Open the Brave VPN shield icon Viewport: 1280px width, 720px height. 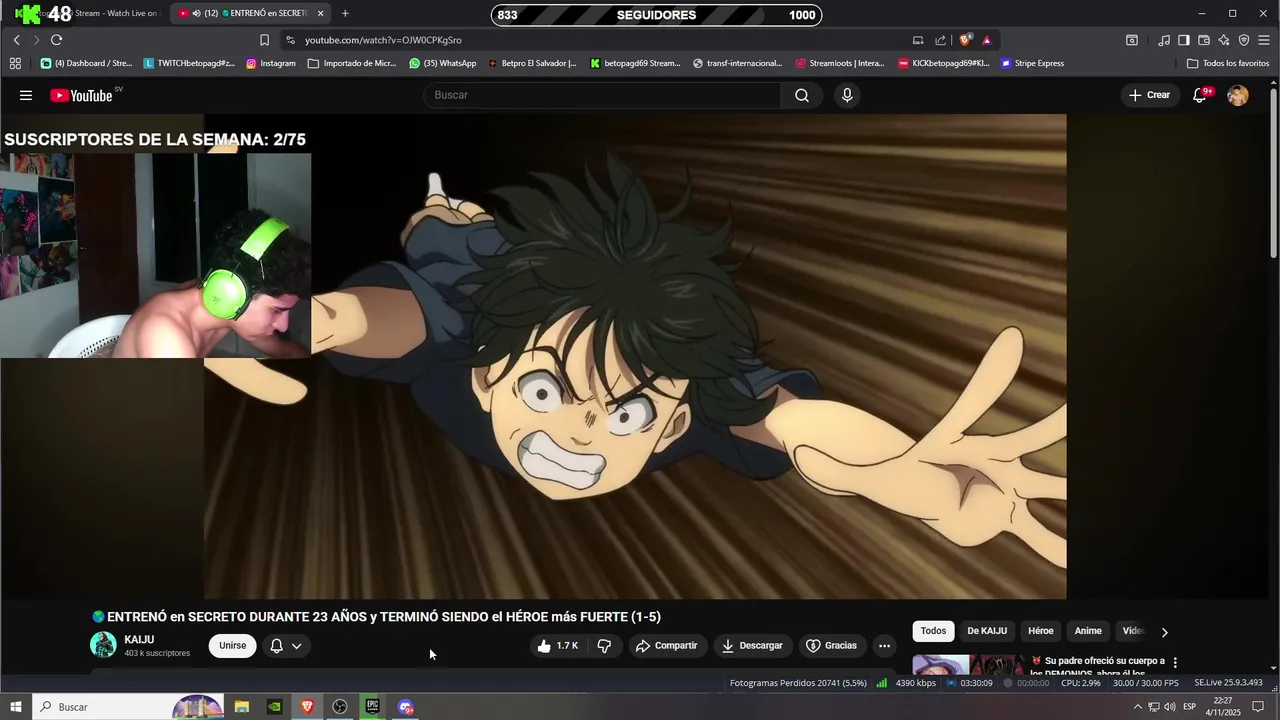coord(1244,40)
